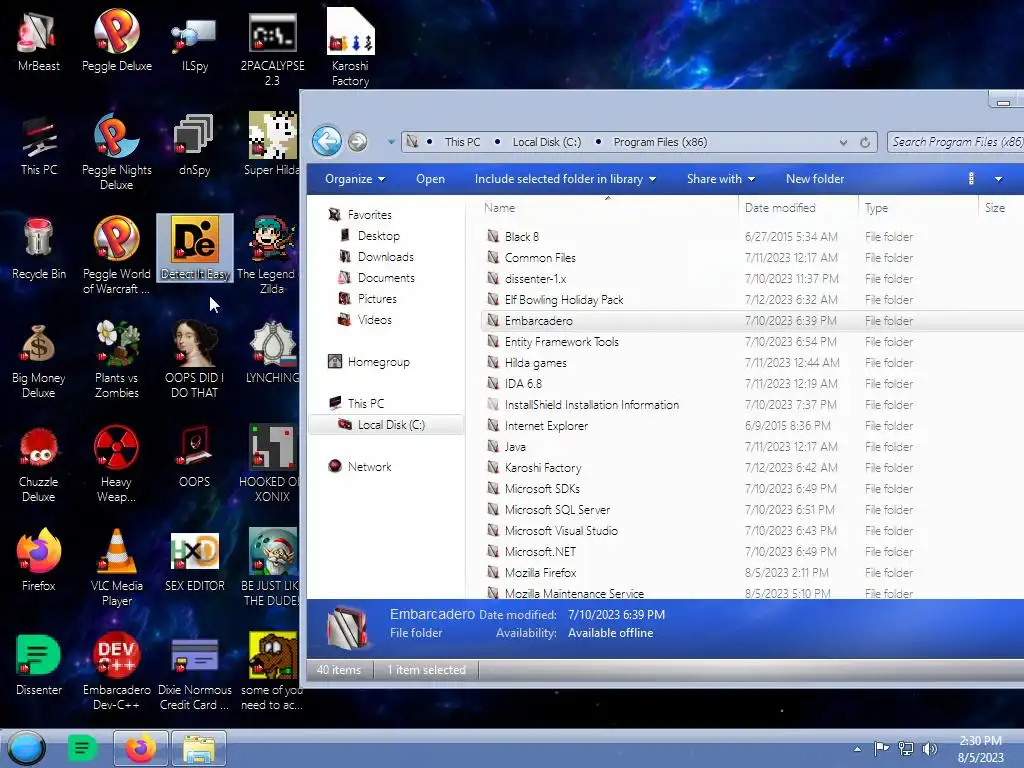Select the Microsoft Visual Studio folder
The image size is (1024, 768).
click(560, 530)
